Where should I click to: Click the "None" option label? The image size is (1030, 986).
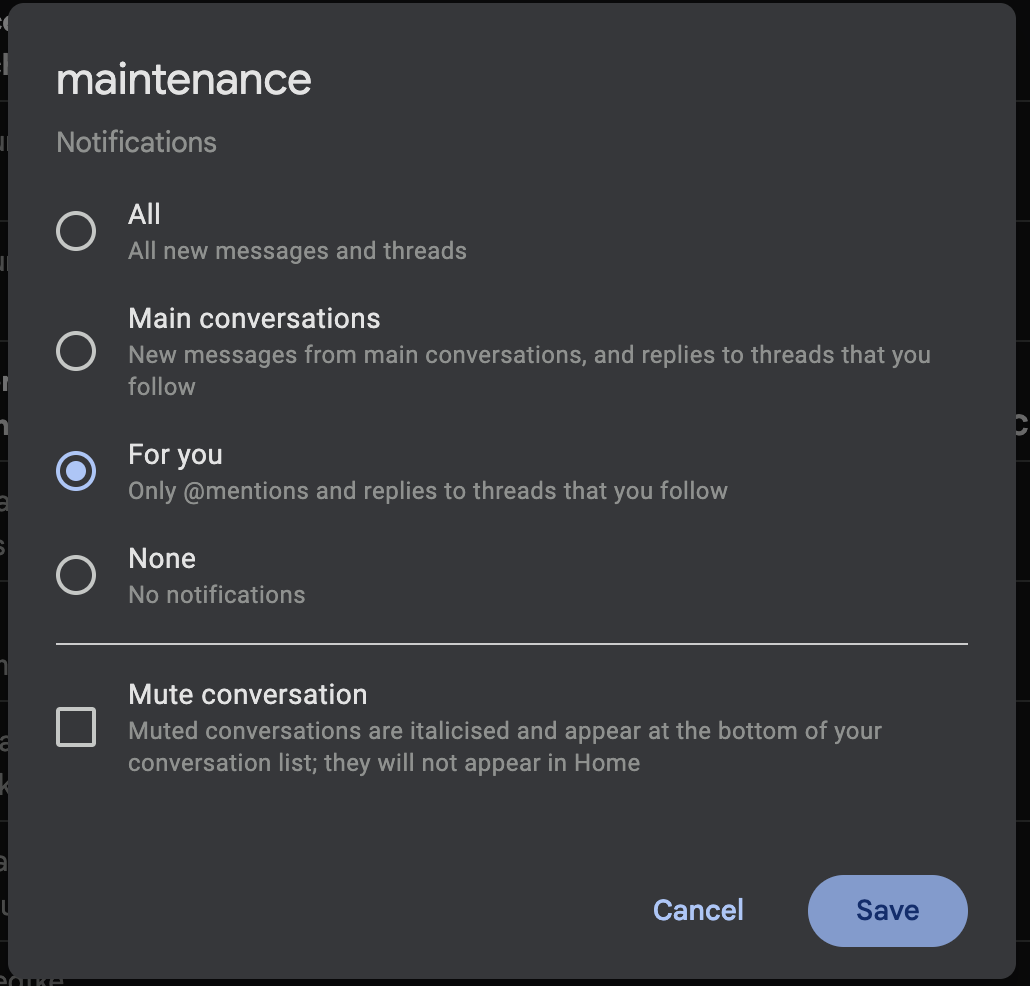[162, 558]
